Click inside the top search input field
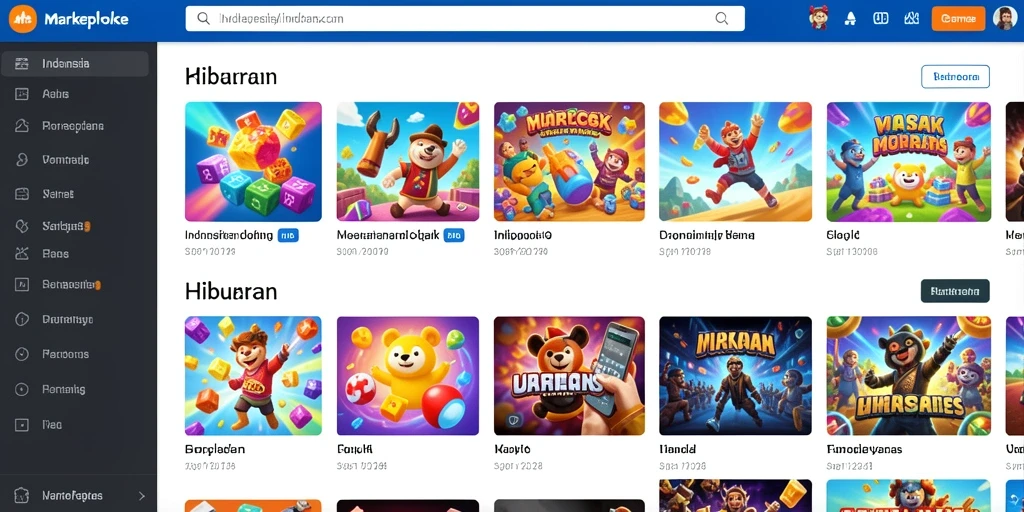 [465, 19]
